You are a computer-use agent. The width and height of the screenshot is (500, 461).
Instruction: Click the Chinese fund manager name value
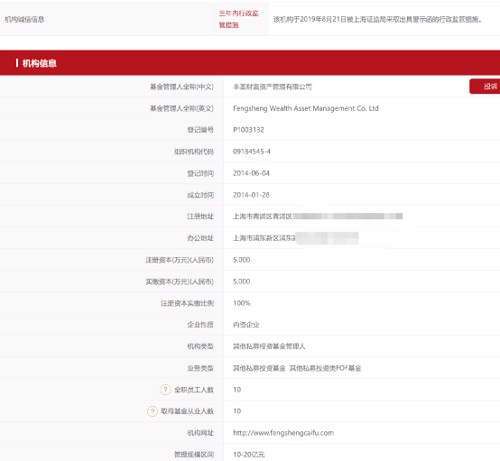click(272, 87)
